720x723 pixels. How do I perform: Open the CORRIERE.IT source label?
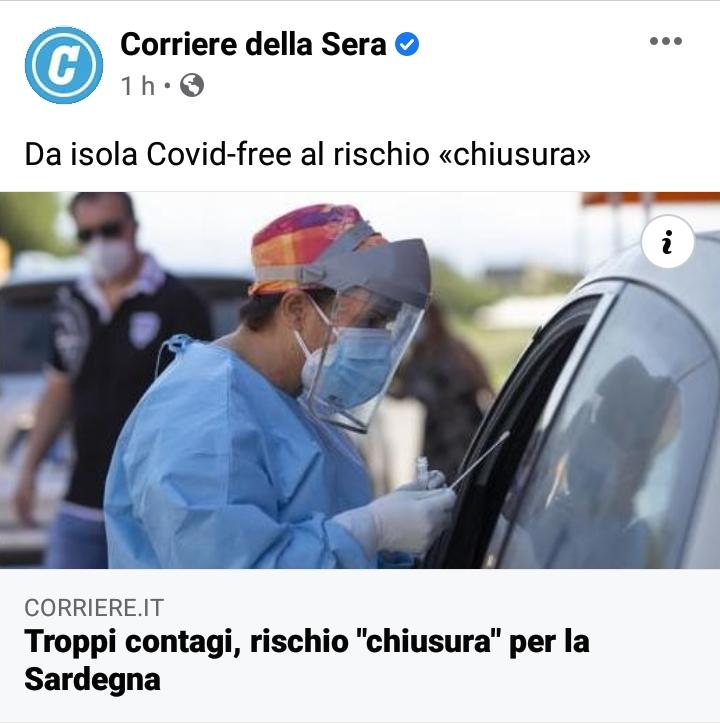pos(94,608)
